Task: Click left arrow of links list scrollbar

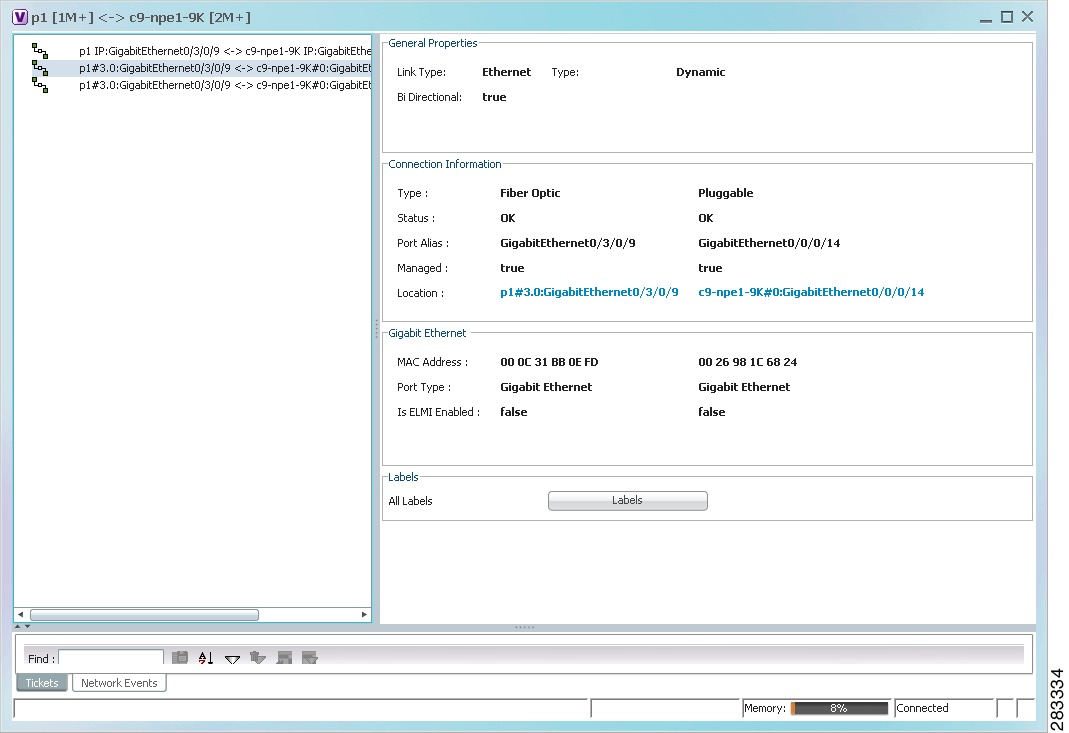Action: pyautogui.click(x=20, y=615)
